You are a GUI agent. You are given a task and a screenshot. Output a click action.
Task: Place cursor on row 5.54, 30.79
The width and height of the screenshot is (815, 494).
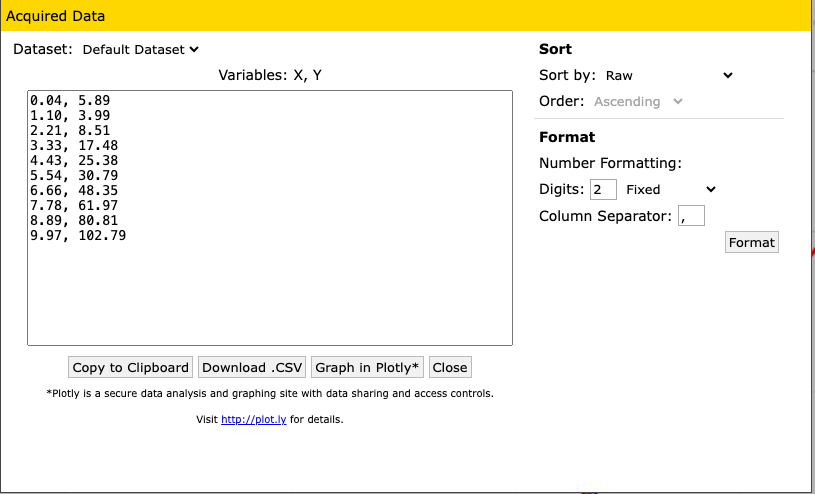click(74, 176)
